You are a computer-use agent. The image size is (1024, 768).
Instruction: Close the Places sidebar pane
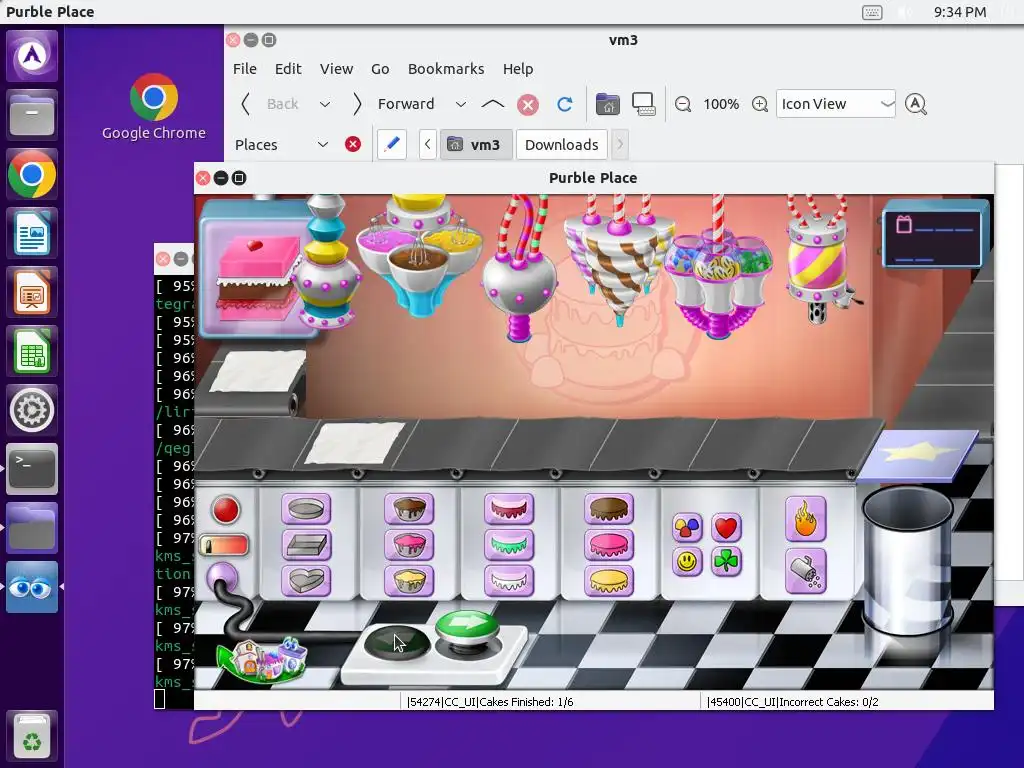click(x=353, y=144)
